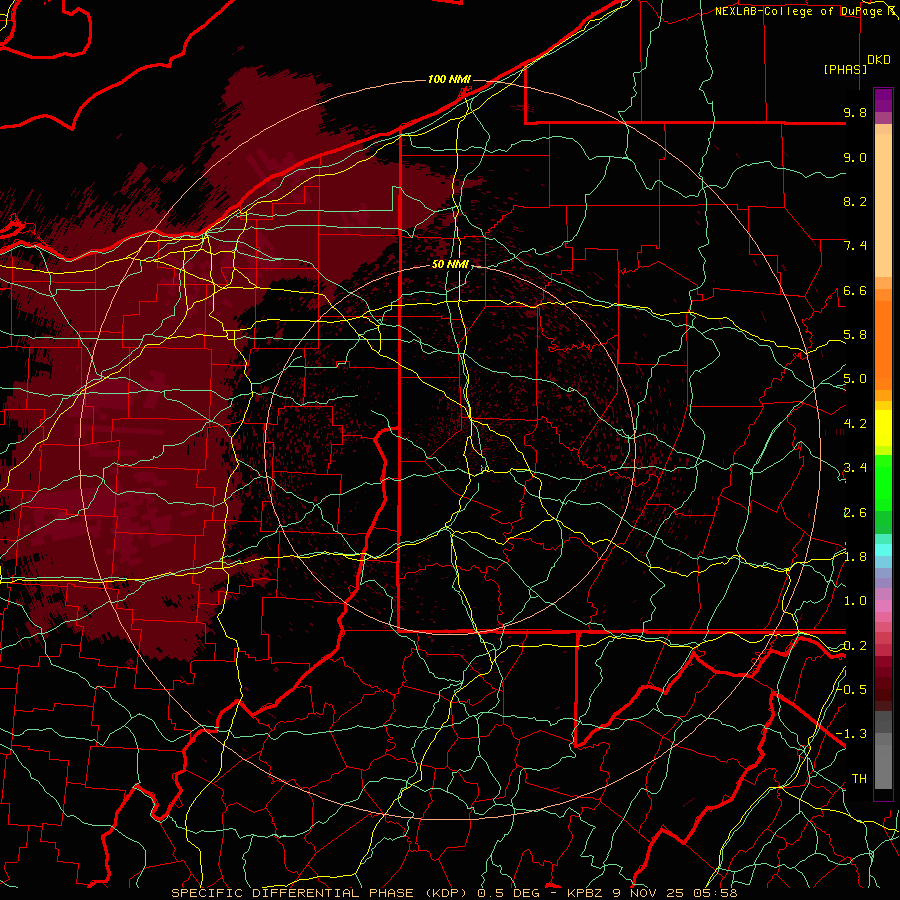
Task: Click the 9.8 scale value
Action: pos(855,112)
